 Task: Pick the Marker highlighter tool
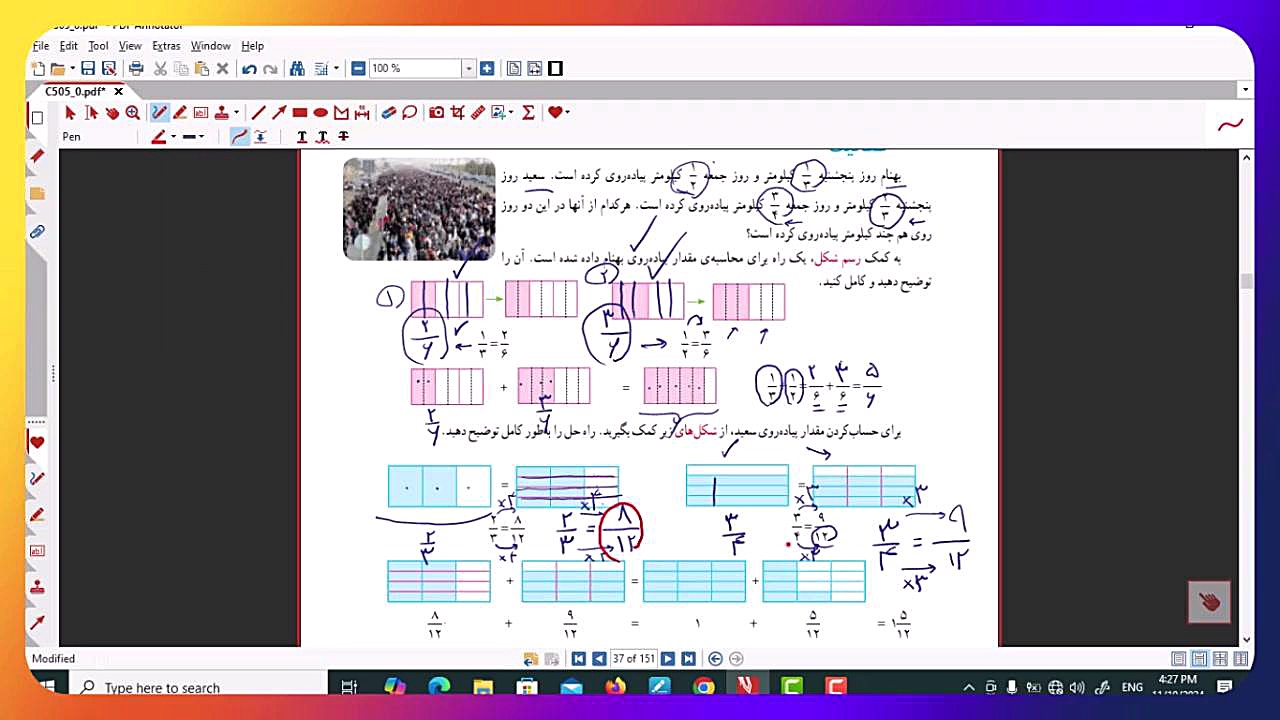(180, 113)
